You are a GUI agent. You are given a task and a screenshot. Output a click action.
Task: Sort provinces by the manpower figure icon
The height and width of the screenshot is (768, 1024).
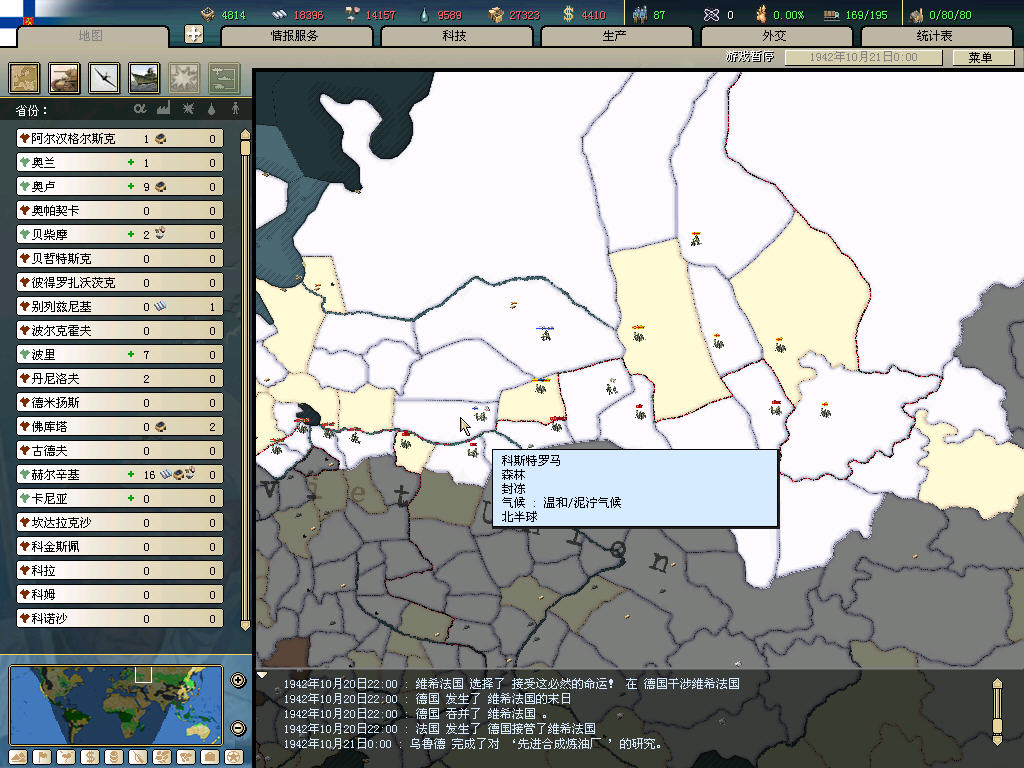pos(235,108)
